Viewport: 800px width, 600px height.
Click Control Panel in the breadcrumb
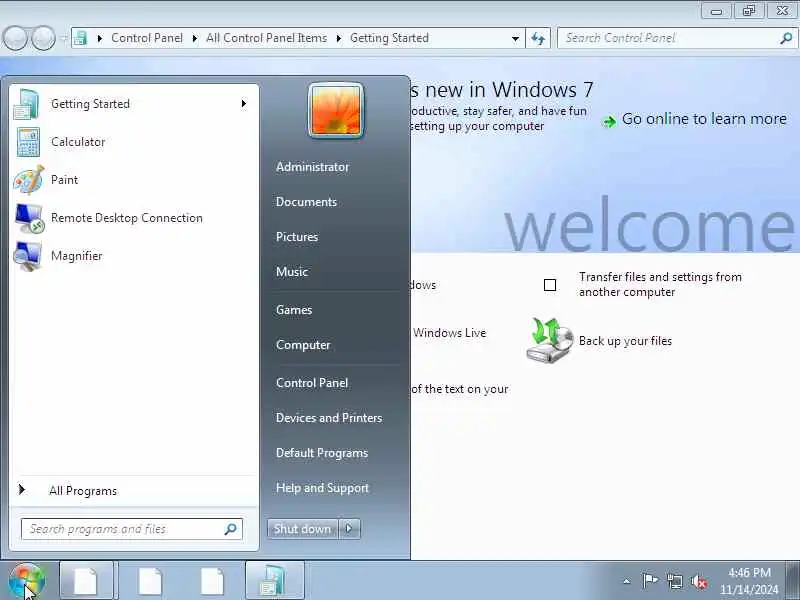147,38
